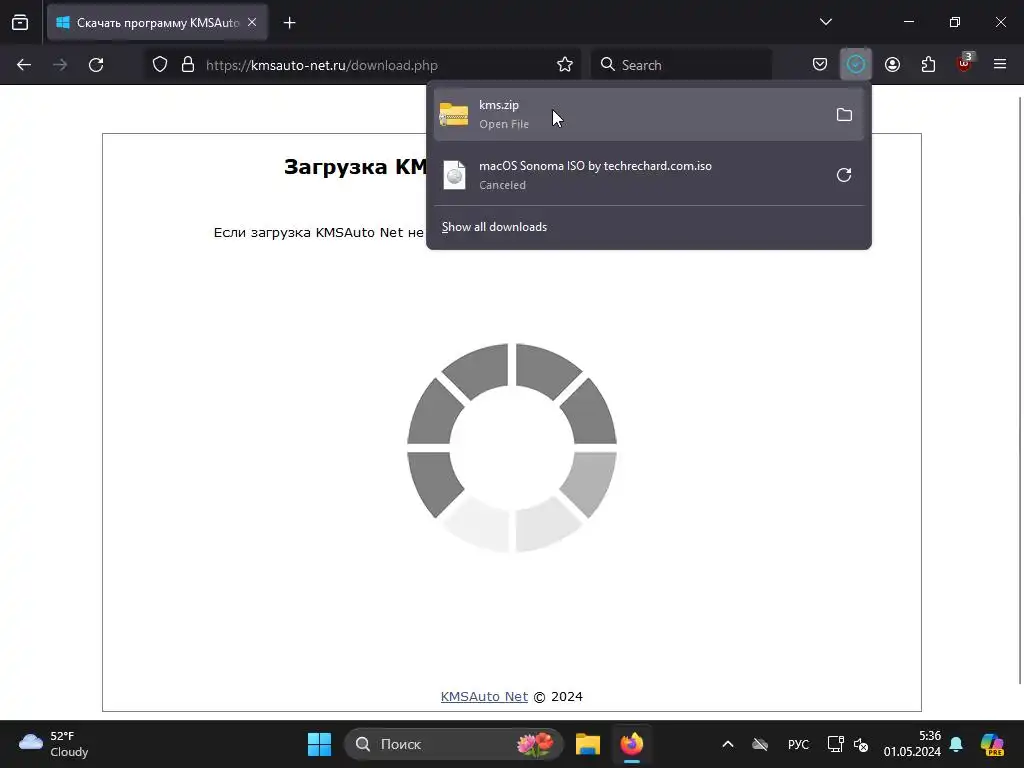Click the Firefox taskbar icon
This screenshot has width=1024, height=768.
632,744
